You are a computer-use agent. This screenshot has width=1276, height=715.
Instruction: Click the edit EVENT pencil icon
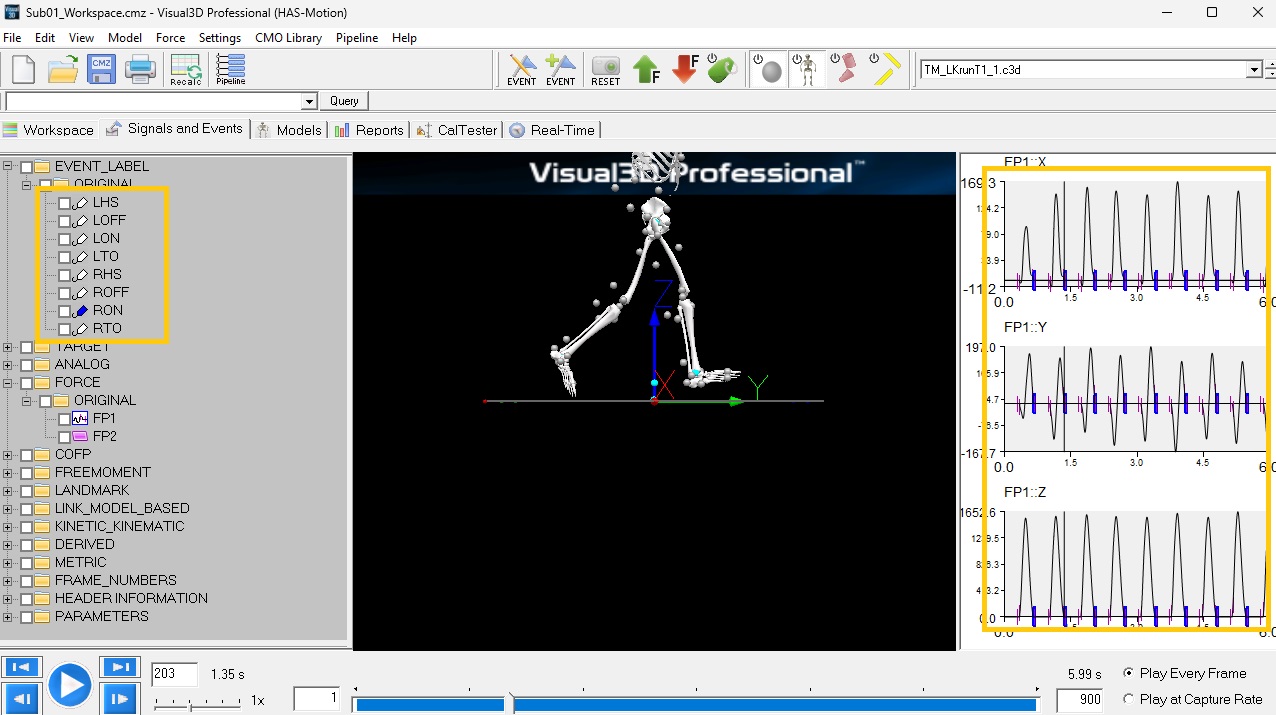522,70
